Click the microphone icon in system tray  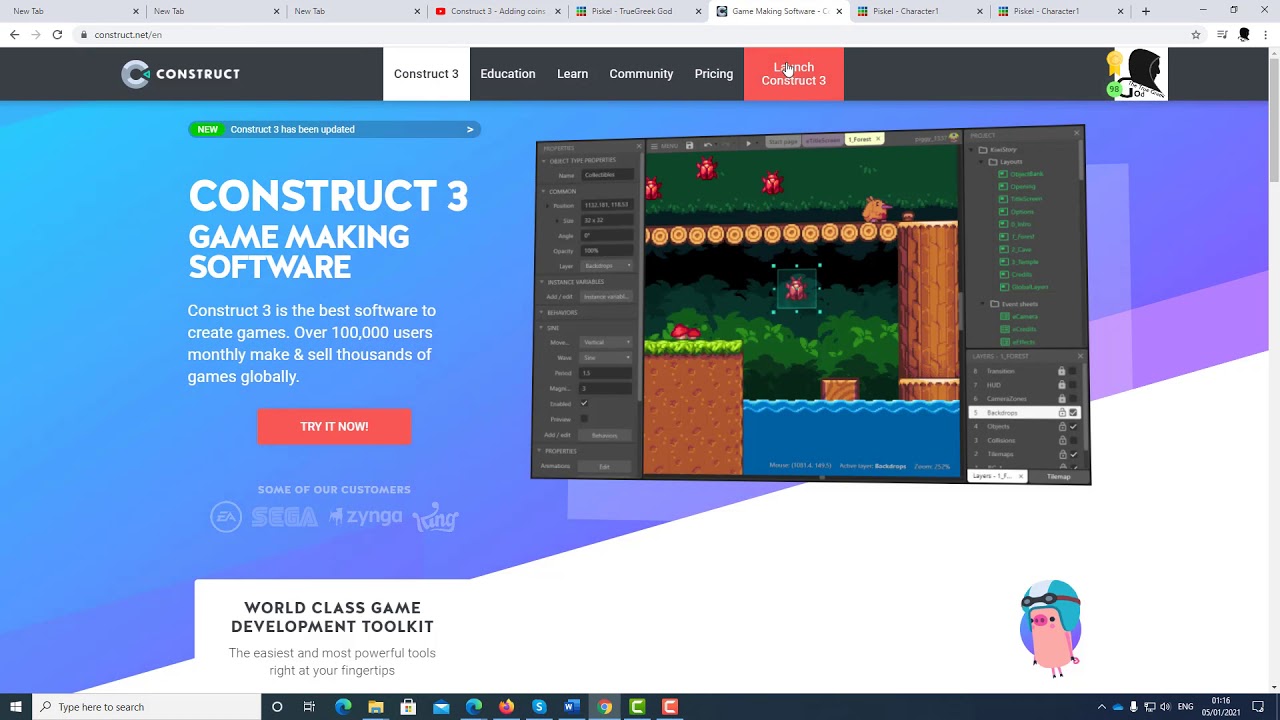point(1134,707)
